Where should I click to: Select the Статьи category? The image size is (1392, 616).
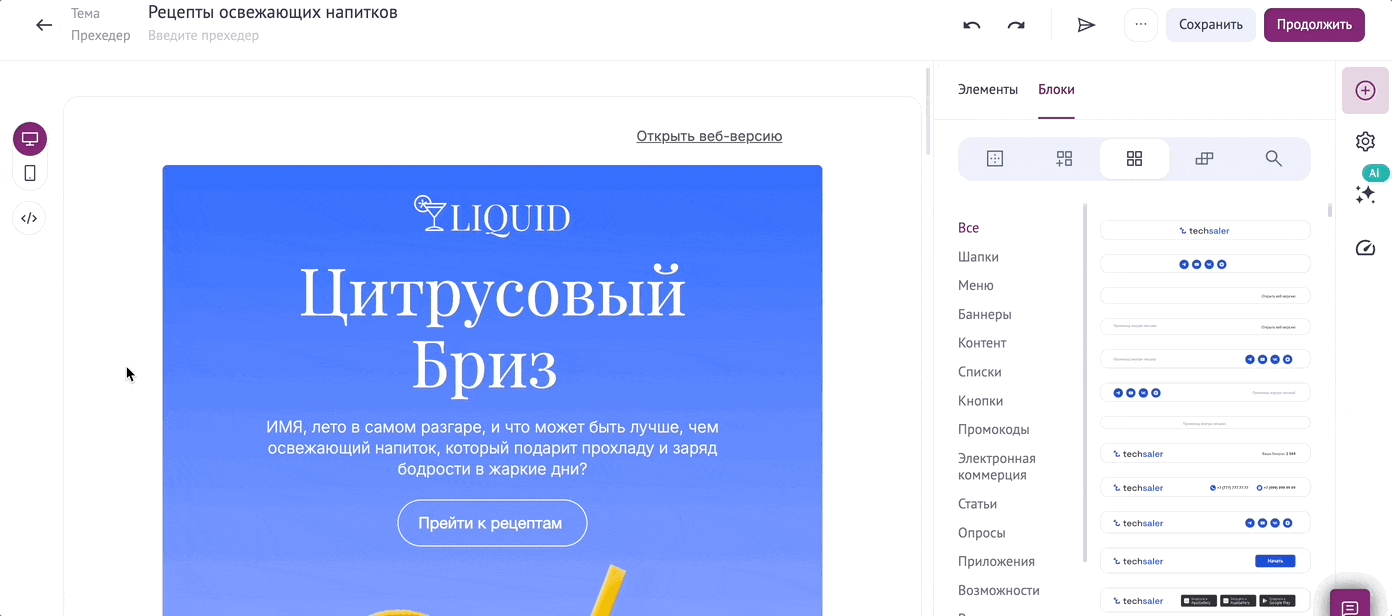(977, 504)
